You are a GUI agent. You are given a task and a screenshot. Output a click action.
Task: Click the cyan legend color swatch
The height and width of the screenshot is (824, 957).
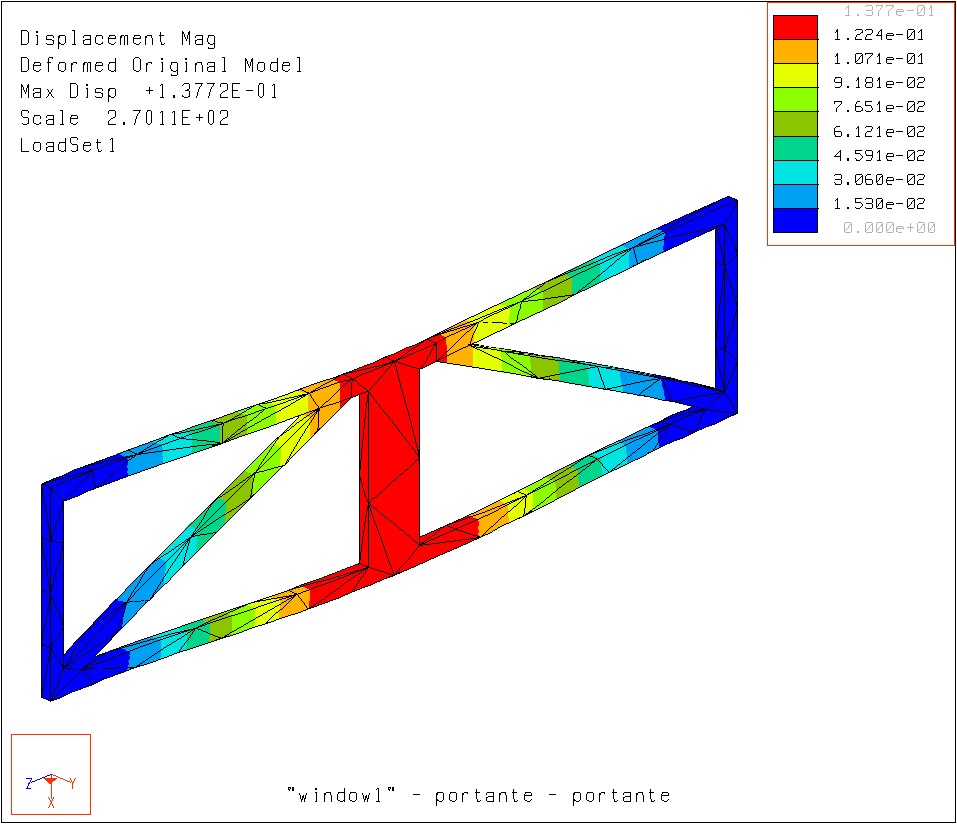795,173
